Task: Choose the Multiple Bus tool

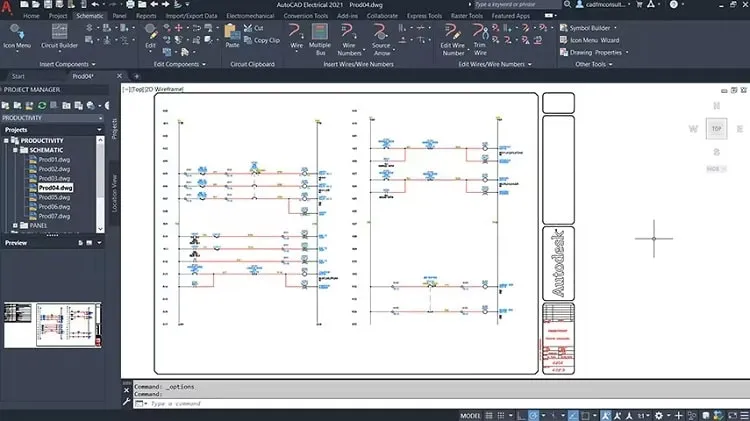Action: coord(320,39)
